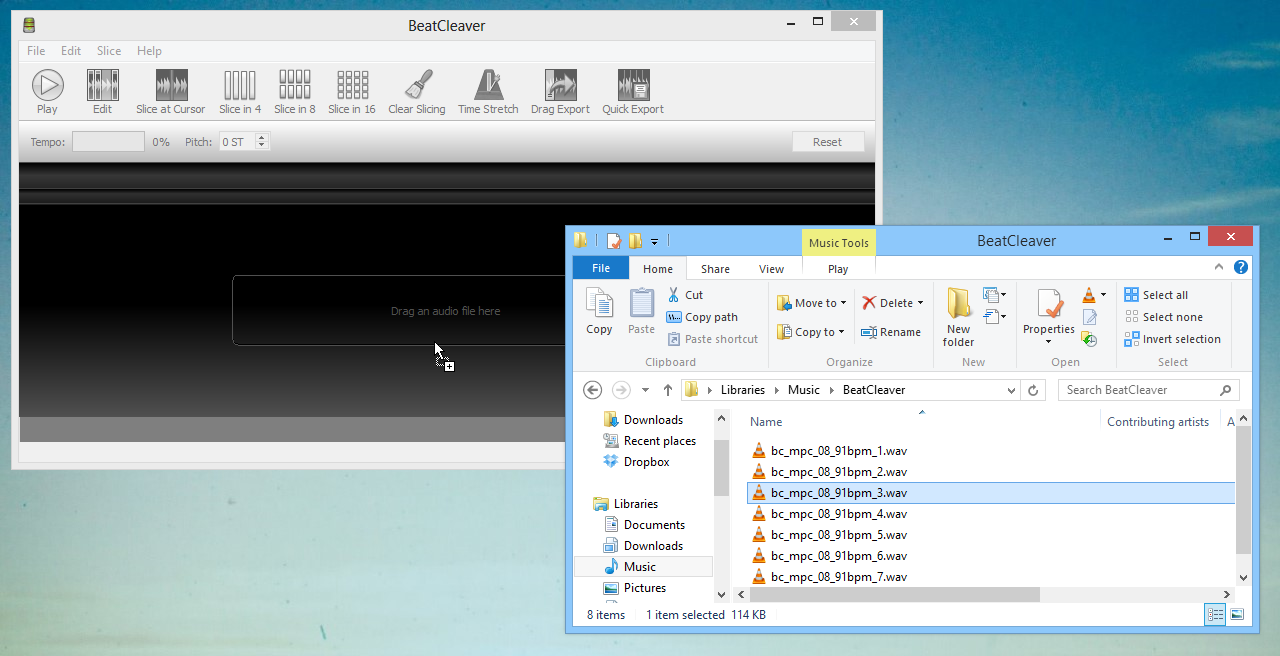Click the Refresh button beside address bar

[x=1034, y=390]
